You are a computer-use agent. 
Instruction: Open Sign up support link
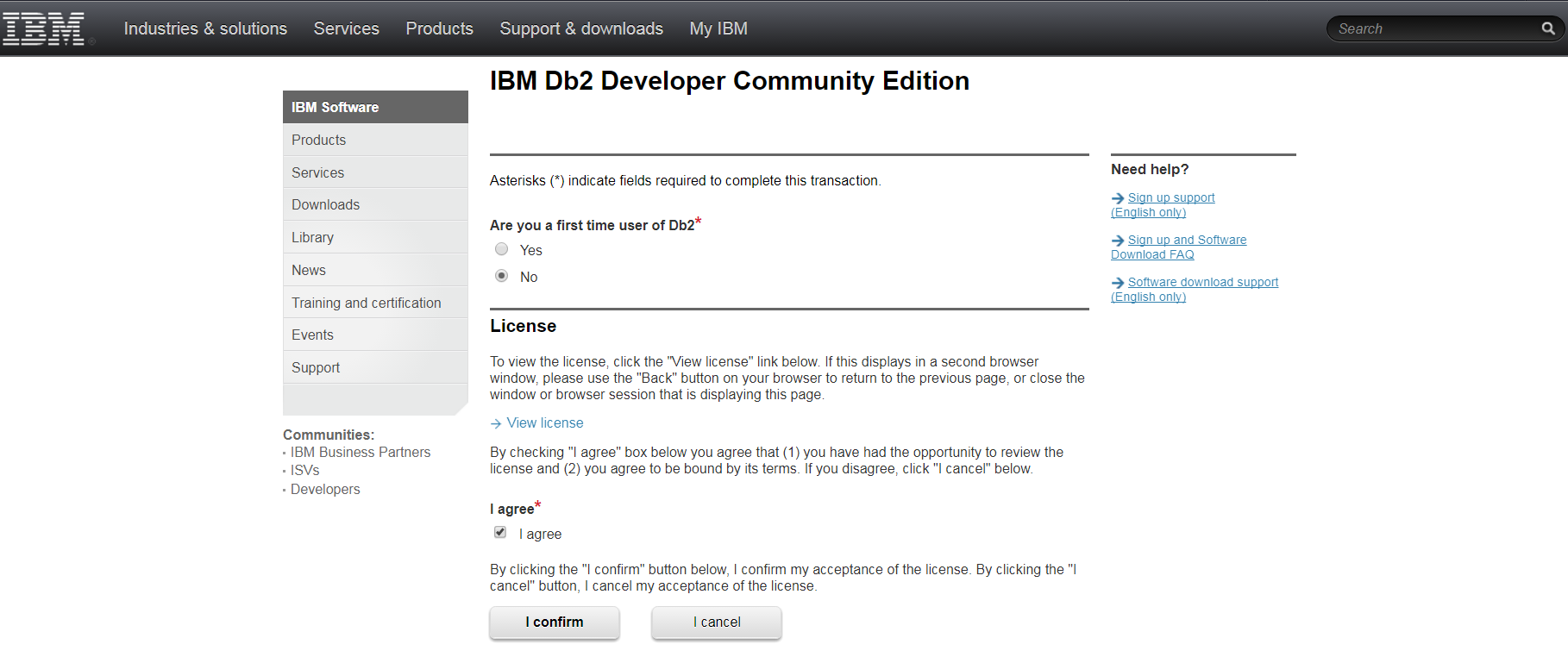pos(1163,205)
